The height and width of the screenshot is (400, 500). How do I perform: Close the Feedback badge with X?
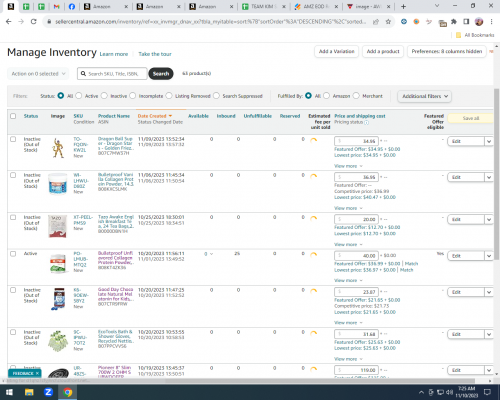[37, 373]
